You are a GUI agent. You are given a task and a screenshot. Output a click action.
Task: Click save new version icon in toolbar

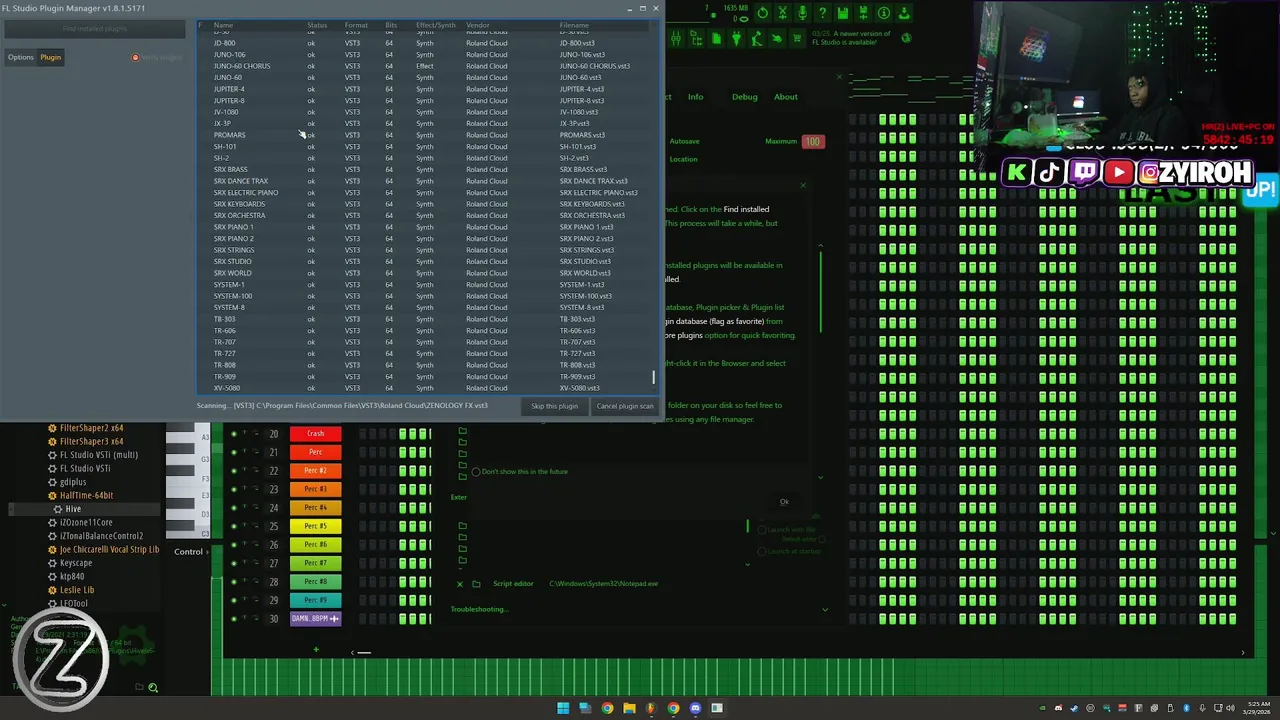click(x=863, y=13)
